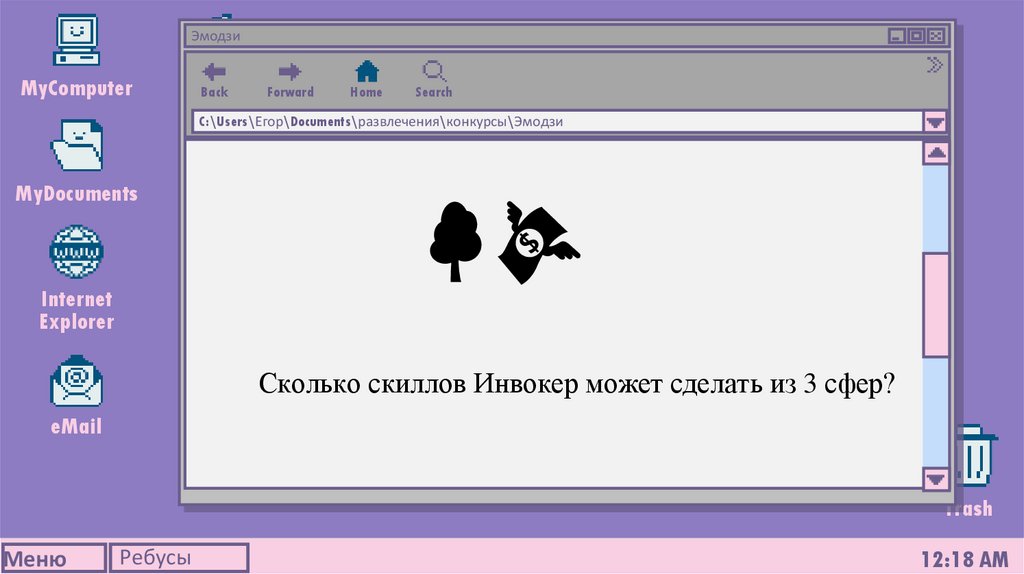
Task: Click the address bar path field
Action: coord(557,121)
